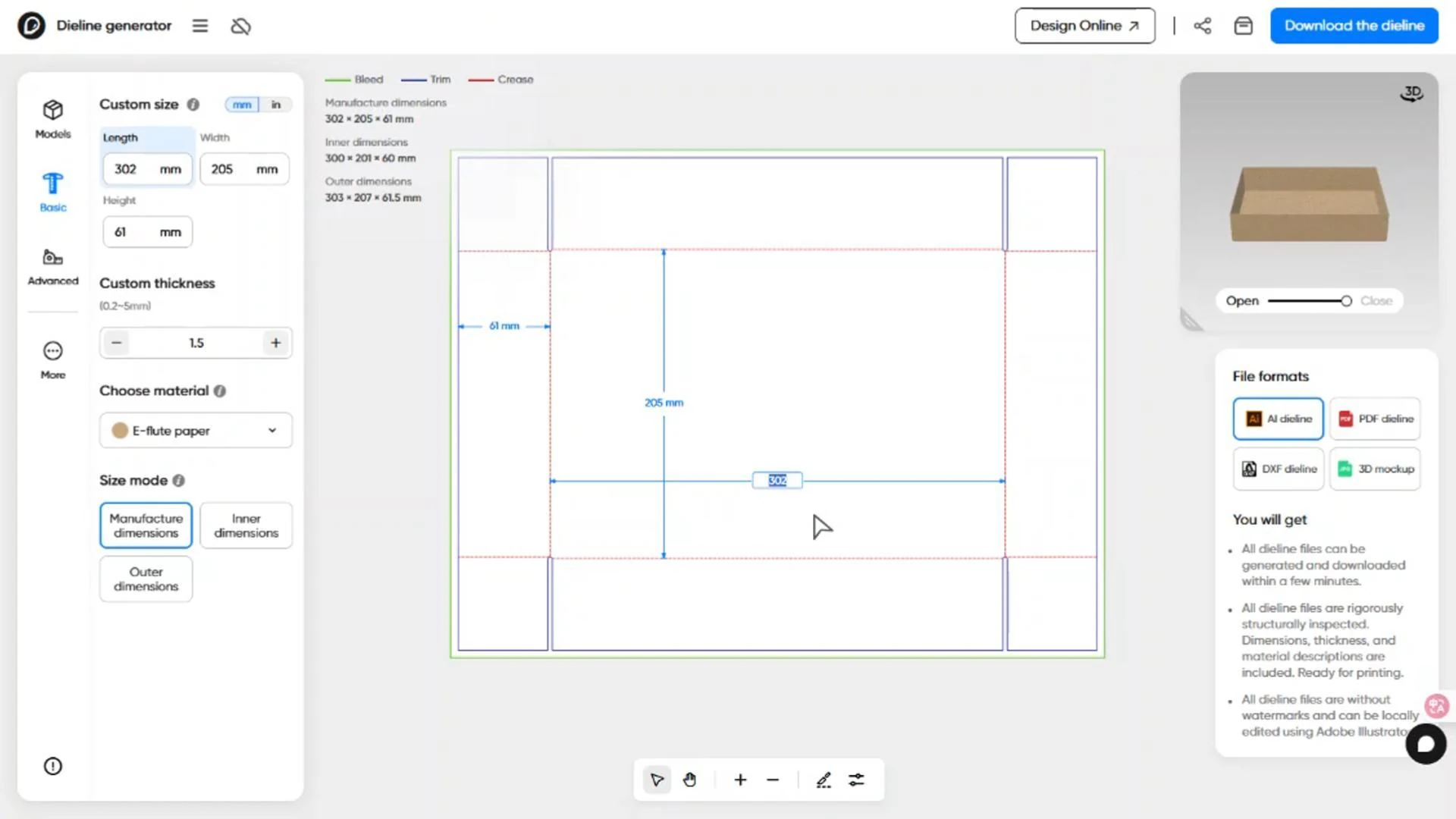Open the E-flute paper material dropdown
This screenshot has height=819, width=1456.
pos(196,431)
